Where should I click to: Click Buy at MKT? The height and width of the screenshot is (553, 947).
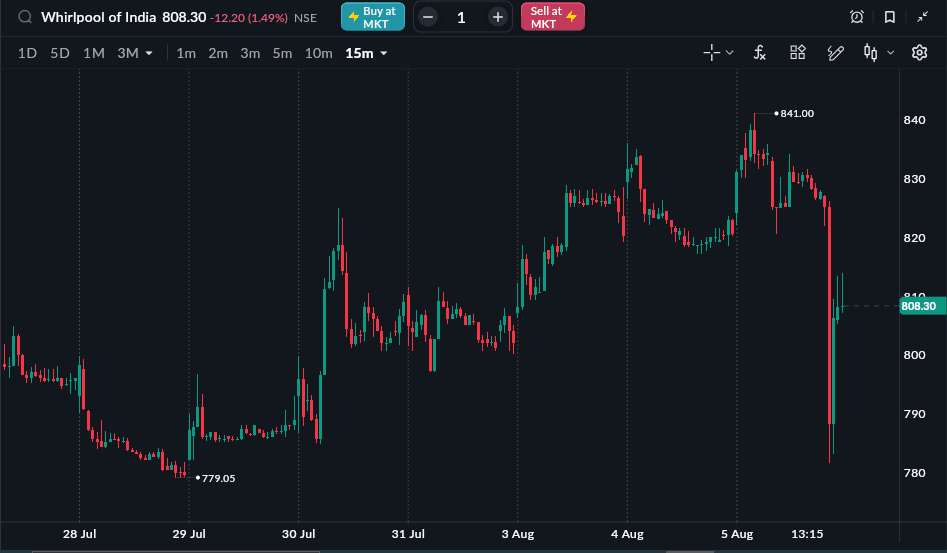coord(373,17)
